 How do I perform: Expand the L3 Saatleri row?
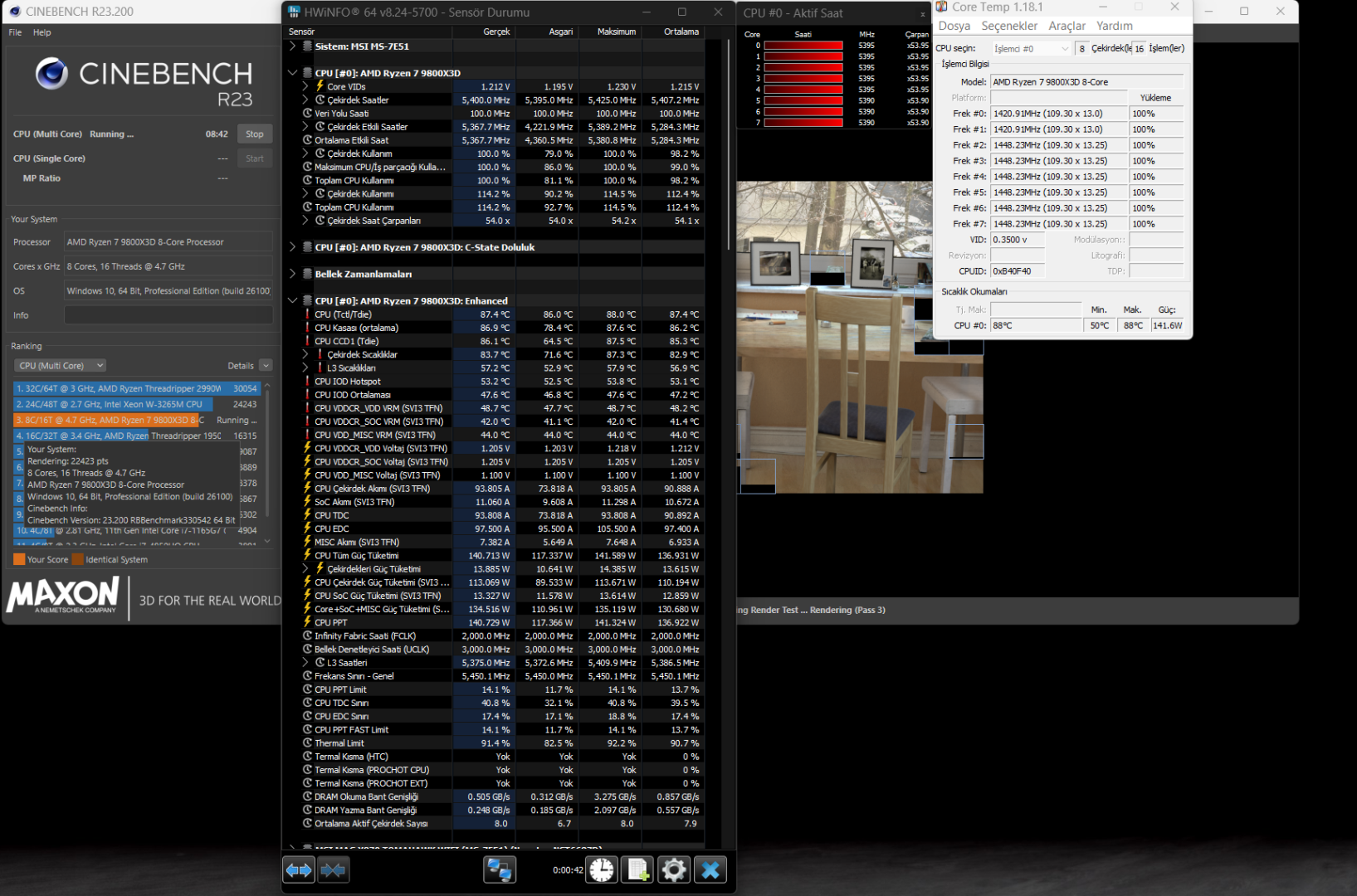(x=305, y=663)
